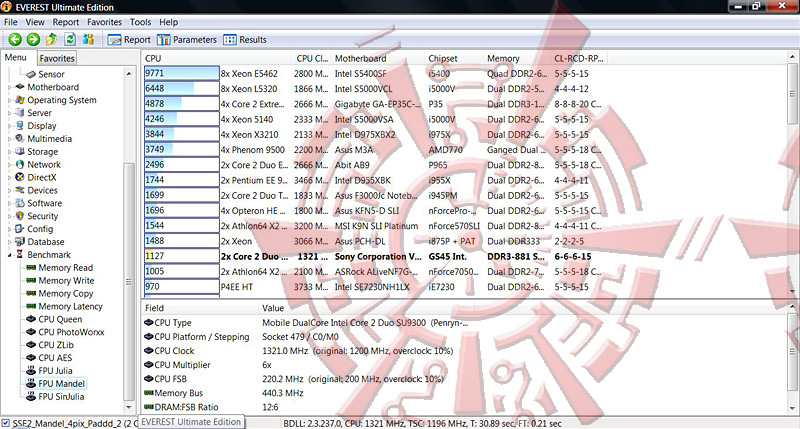800x429 pixels.
Task: Click the Results toolbar button
Action: pos(245,40)
